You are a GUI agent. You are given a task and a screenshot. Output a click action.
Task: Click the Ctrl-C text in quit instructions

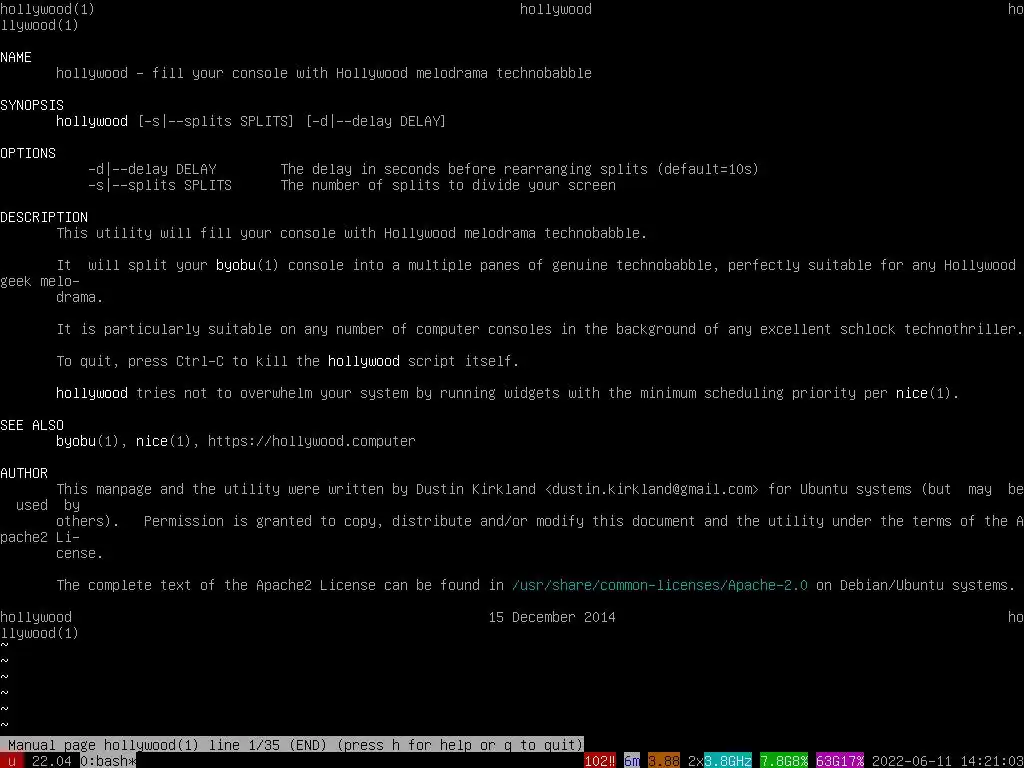point(200,360)
